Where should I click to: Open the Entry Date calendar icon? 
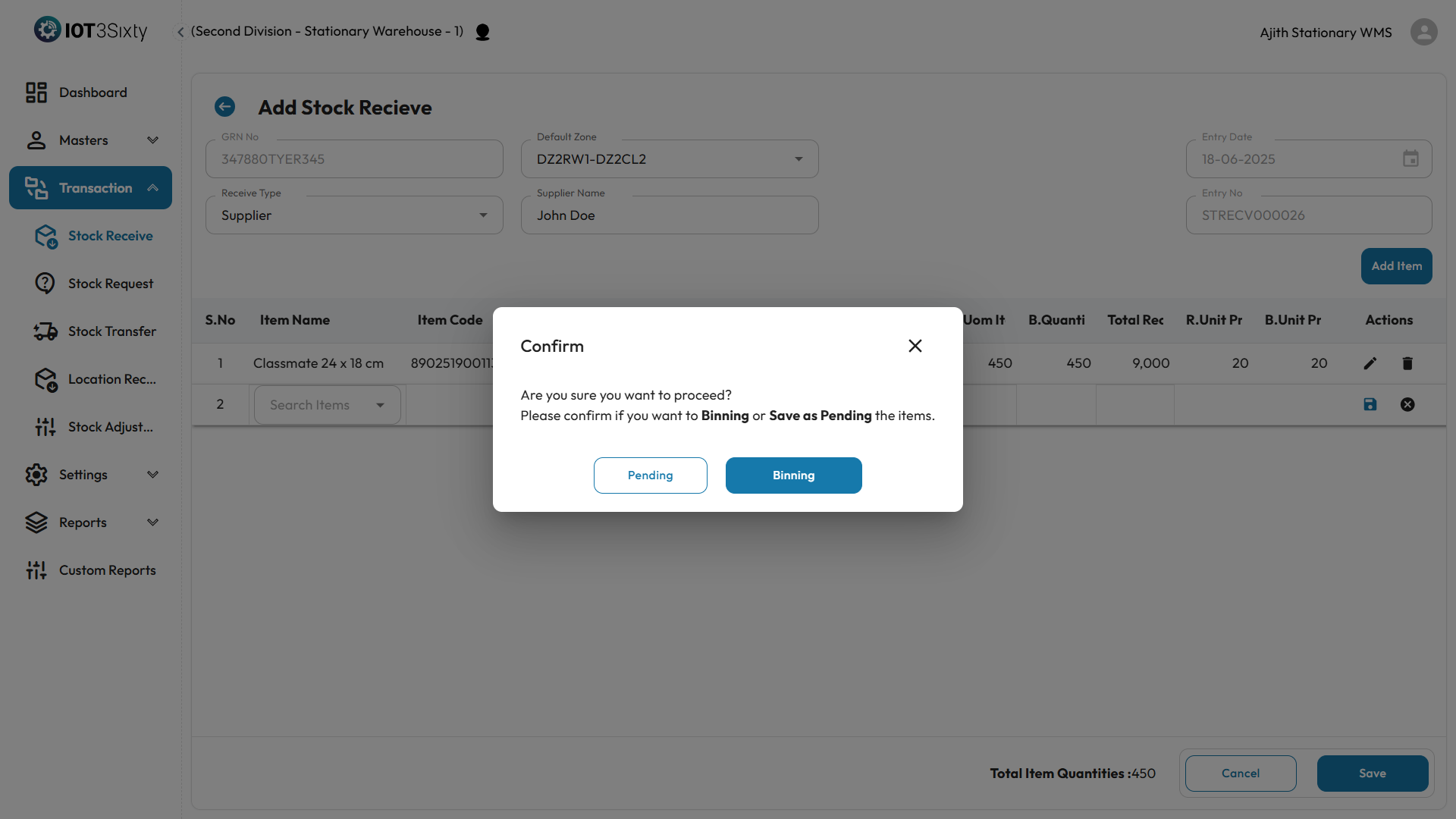pyautogui.click(x=1410, y=159)
